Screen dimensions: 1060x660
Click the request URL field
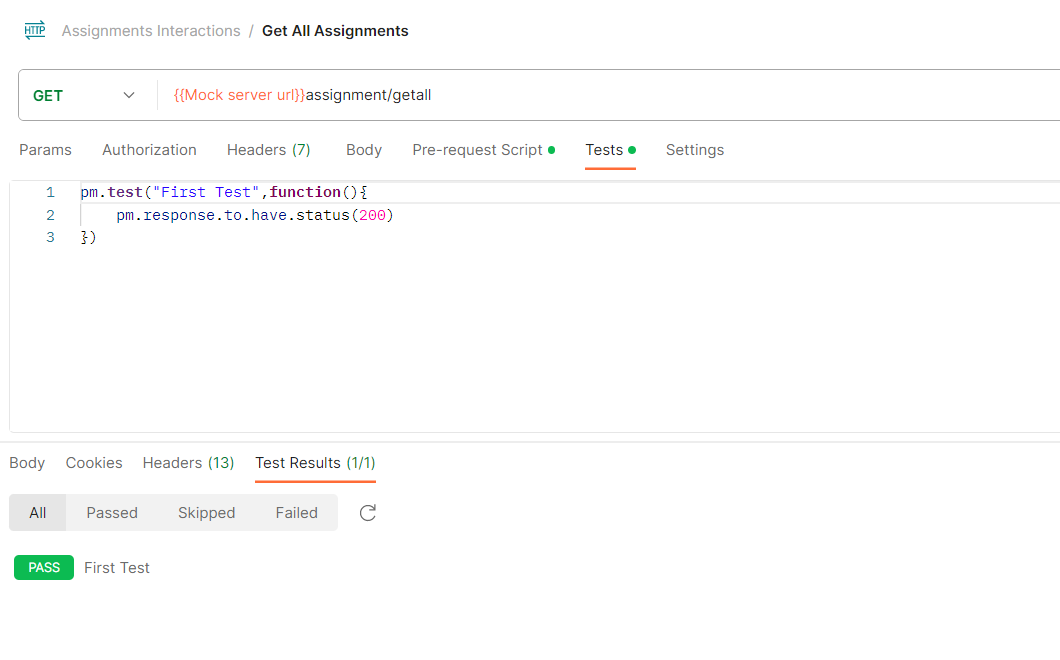(x=600, y=96)
